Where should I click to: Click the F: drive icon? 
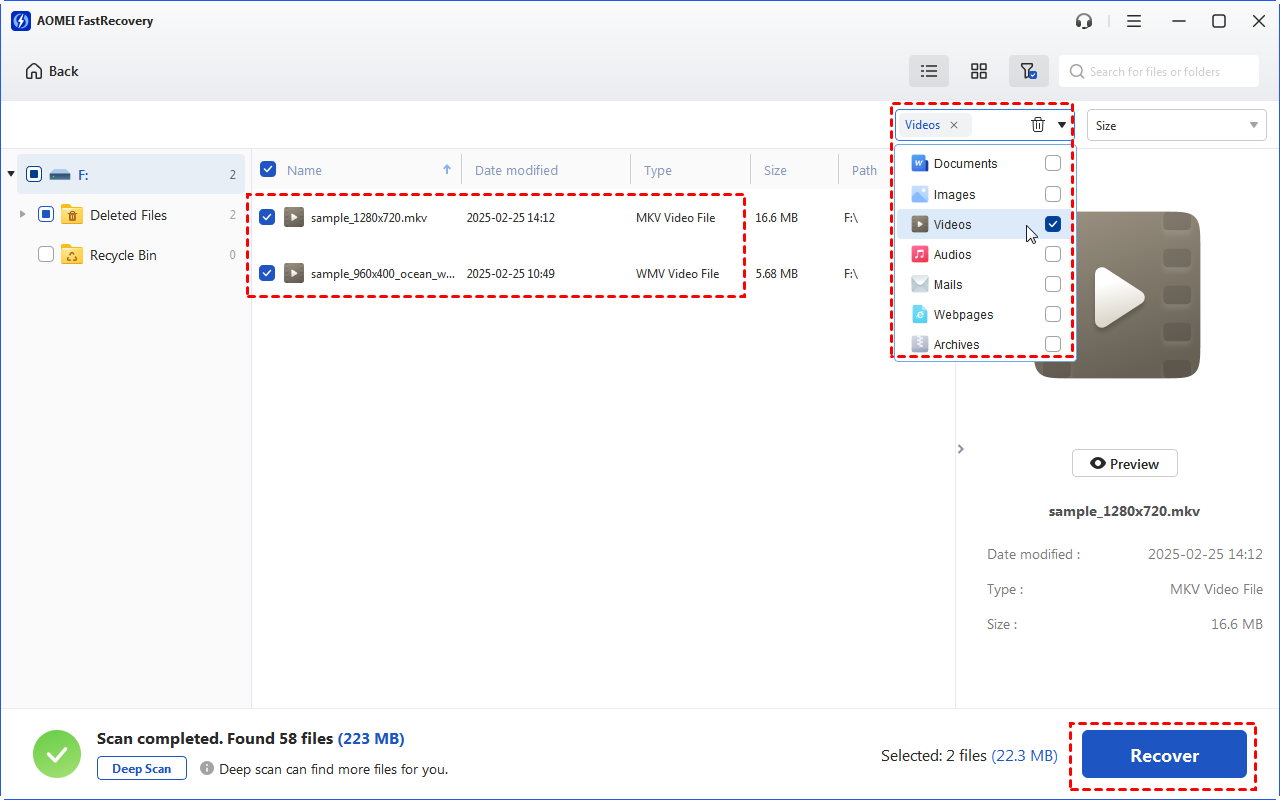pos(60,174)
